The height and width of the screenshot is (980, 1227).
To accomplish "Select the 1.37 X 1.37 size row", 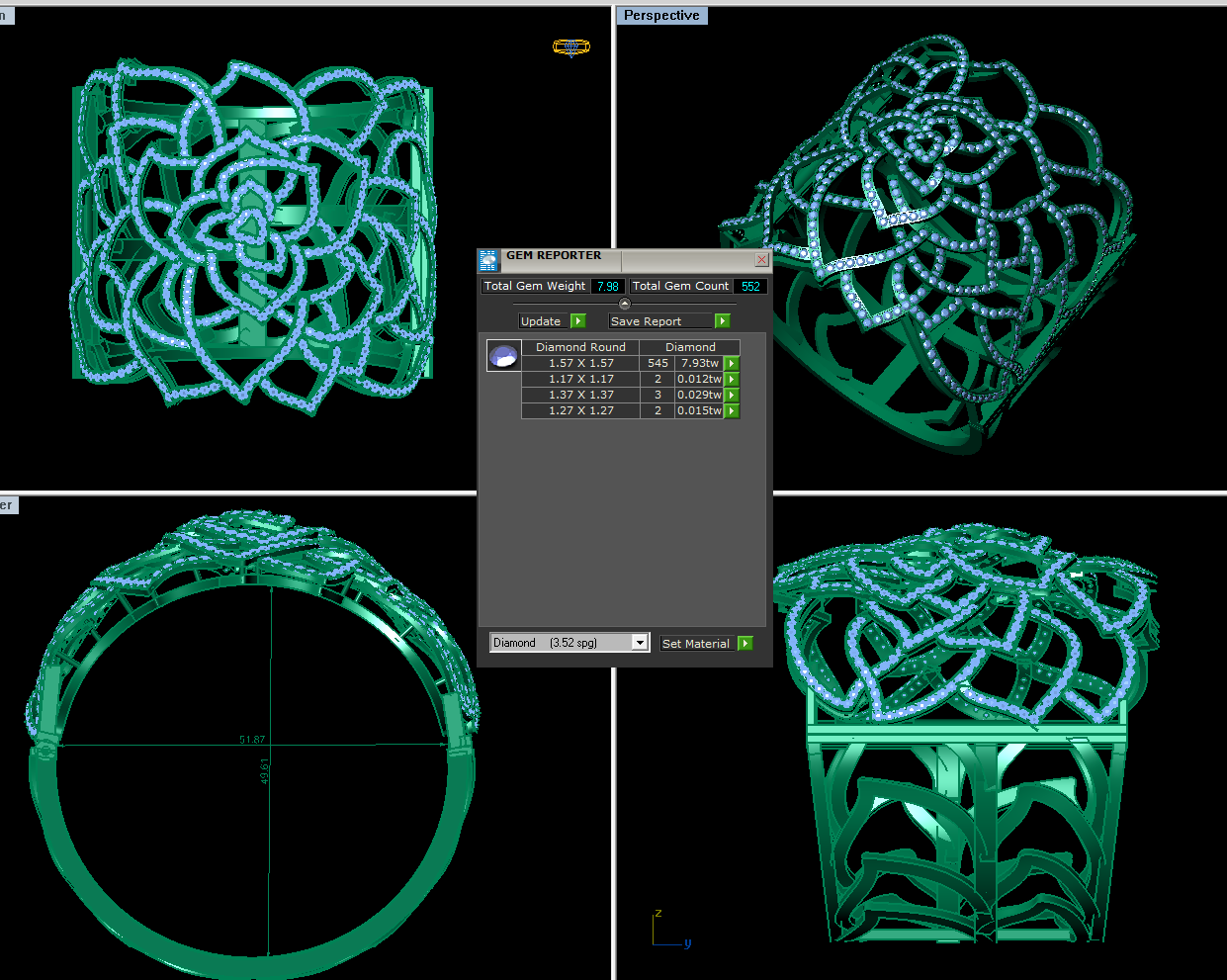I will point(581,395).
